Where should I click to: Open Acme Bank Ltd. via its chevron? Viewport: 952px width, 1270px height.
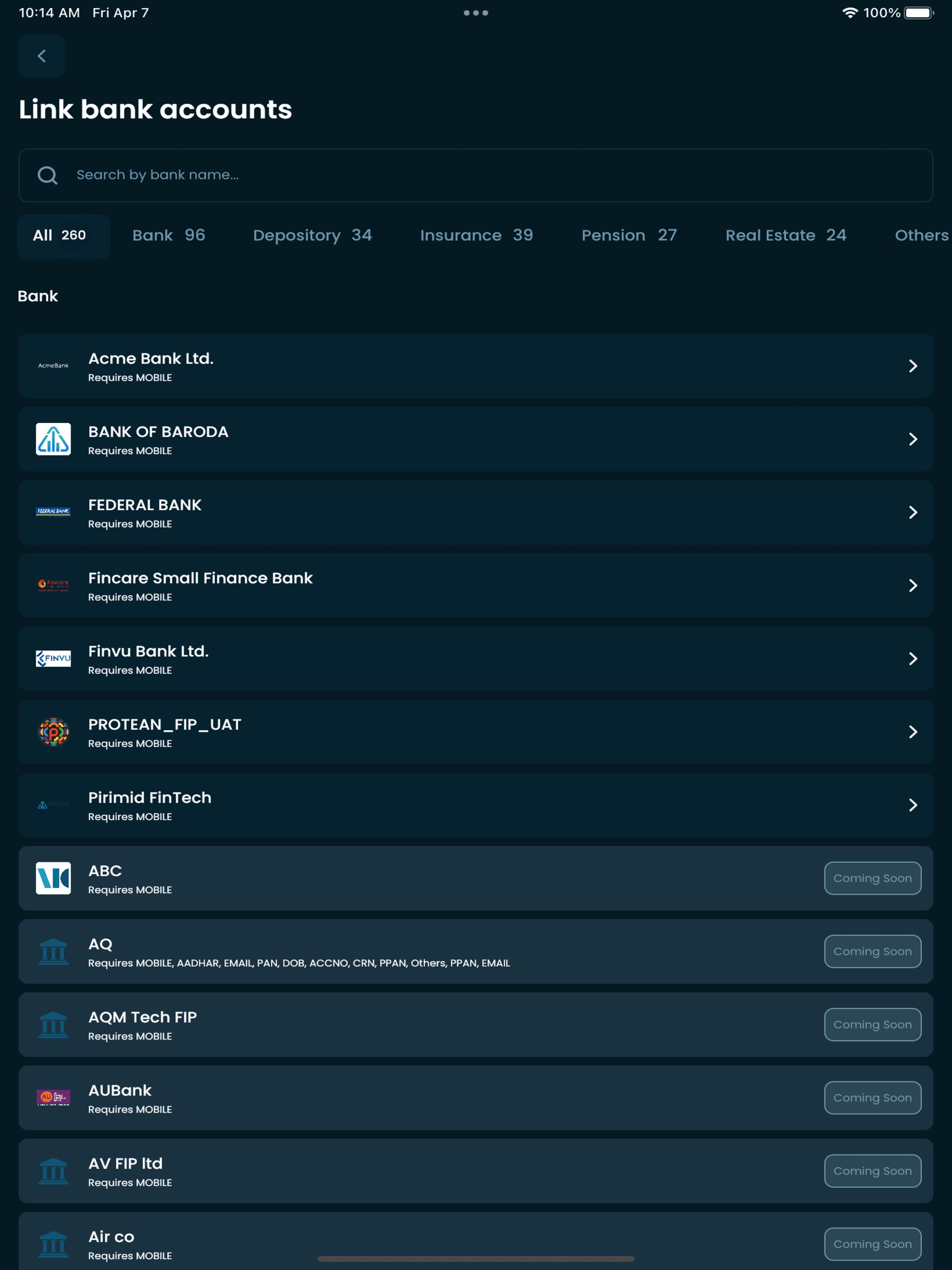click(913, 366)
